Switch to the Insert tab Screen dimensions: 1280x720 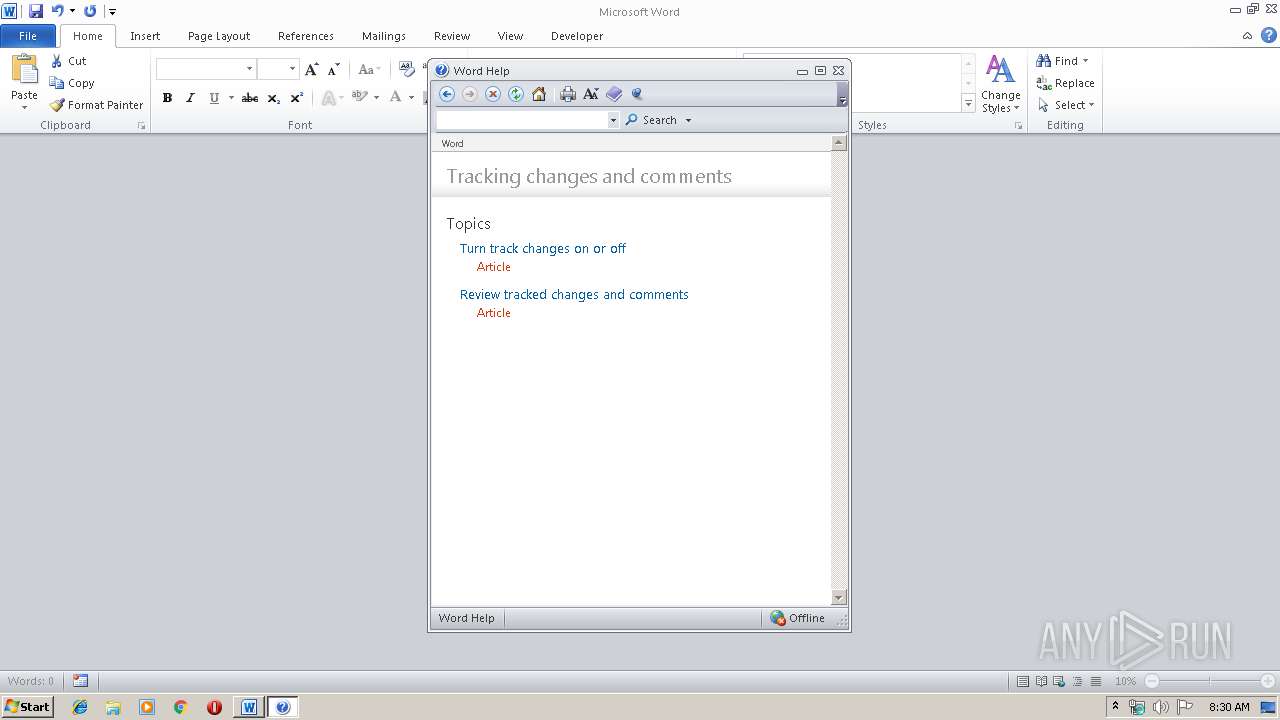coord(145,36)
